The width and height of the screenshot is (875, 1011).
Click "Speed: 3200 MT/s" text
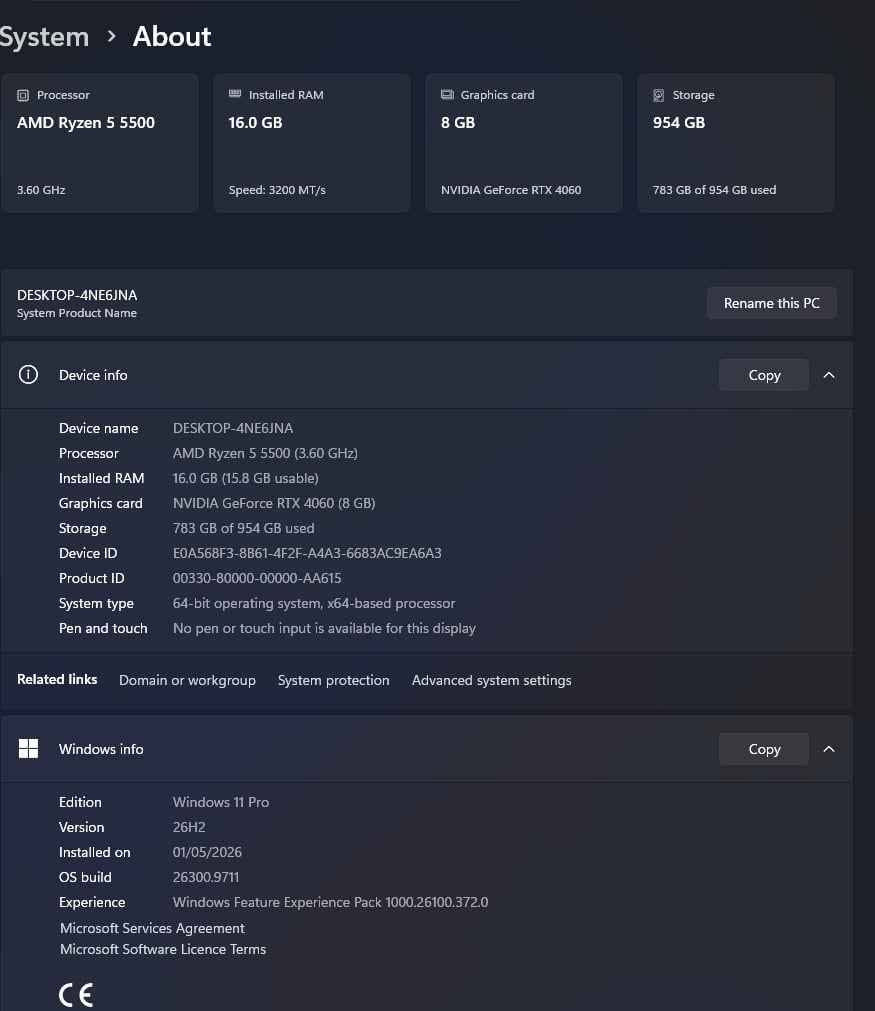(x=277, y=190)
